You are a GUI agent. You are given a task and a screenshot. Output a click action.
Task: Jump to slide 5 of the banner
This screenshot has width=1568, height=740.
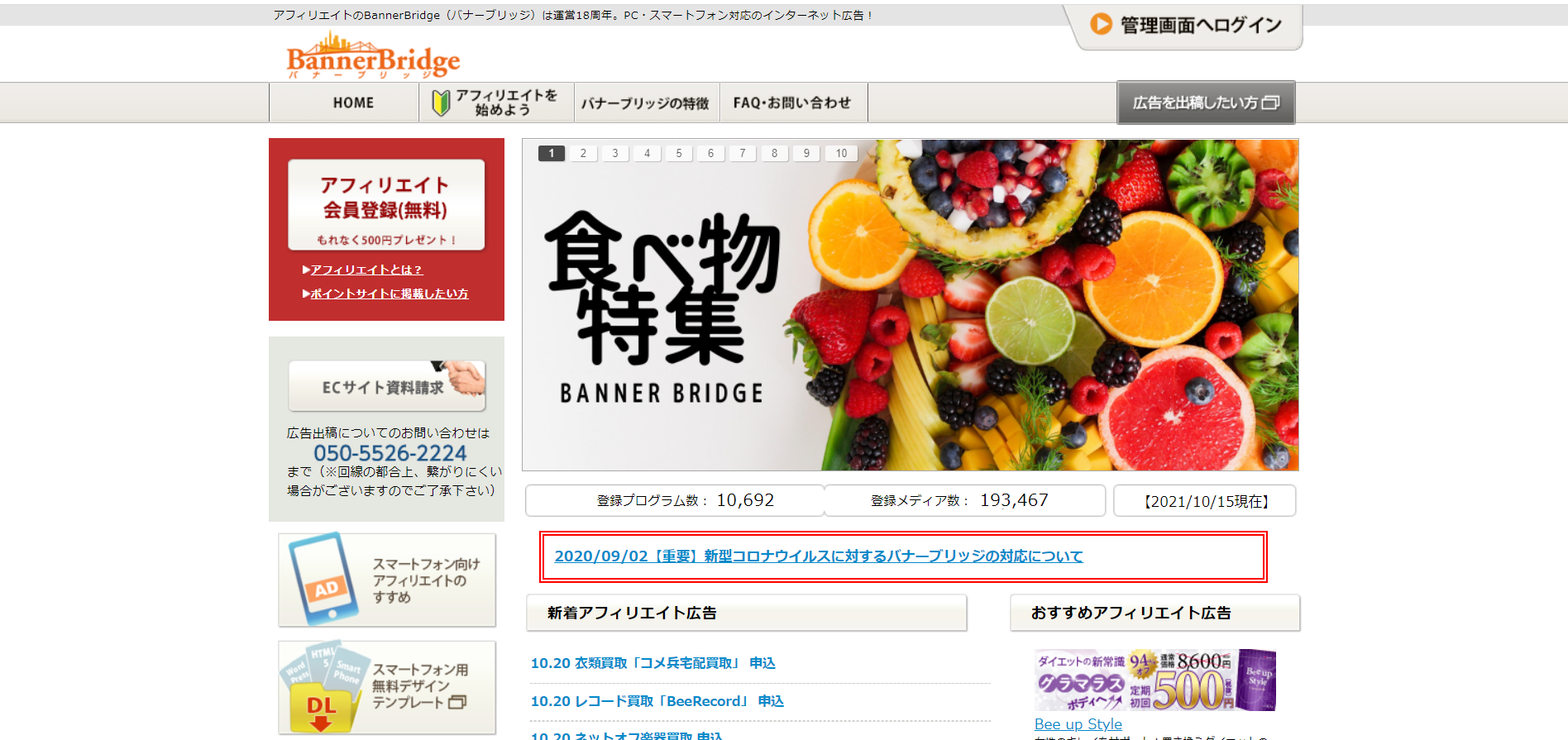(x=679, y=153)
